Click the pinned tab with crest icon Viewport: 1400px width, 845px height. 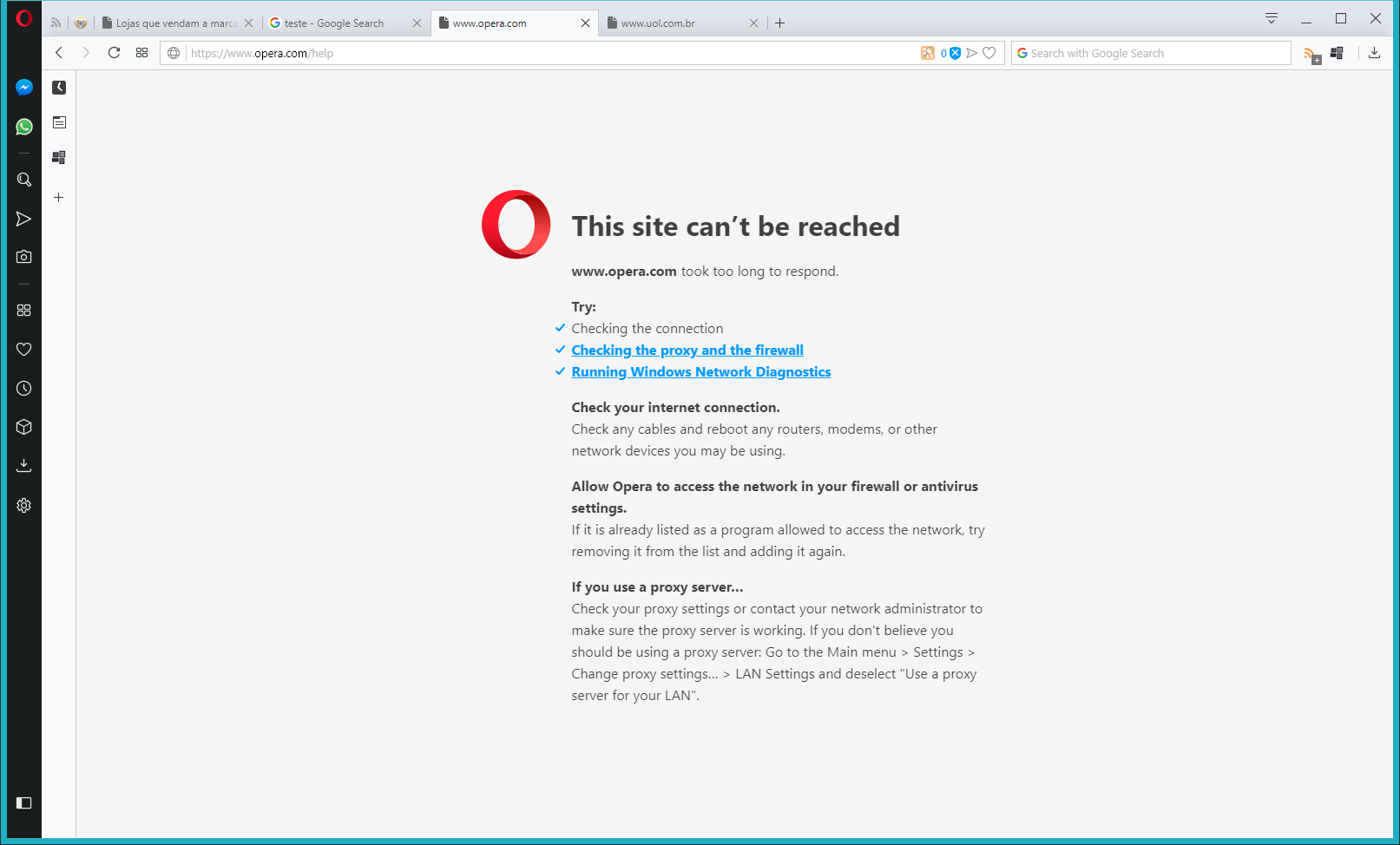tap(81, 23)
